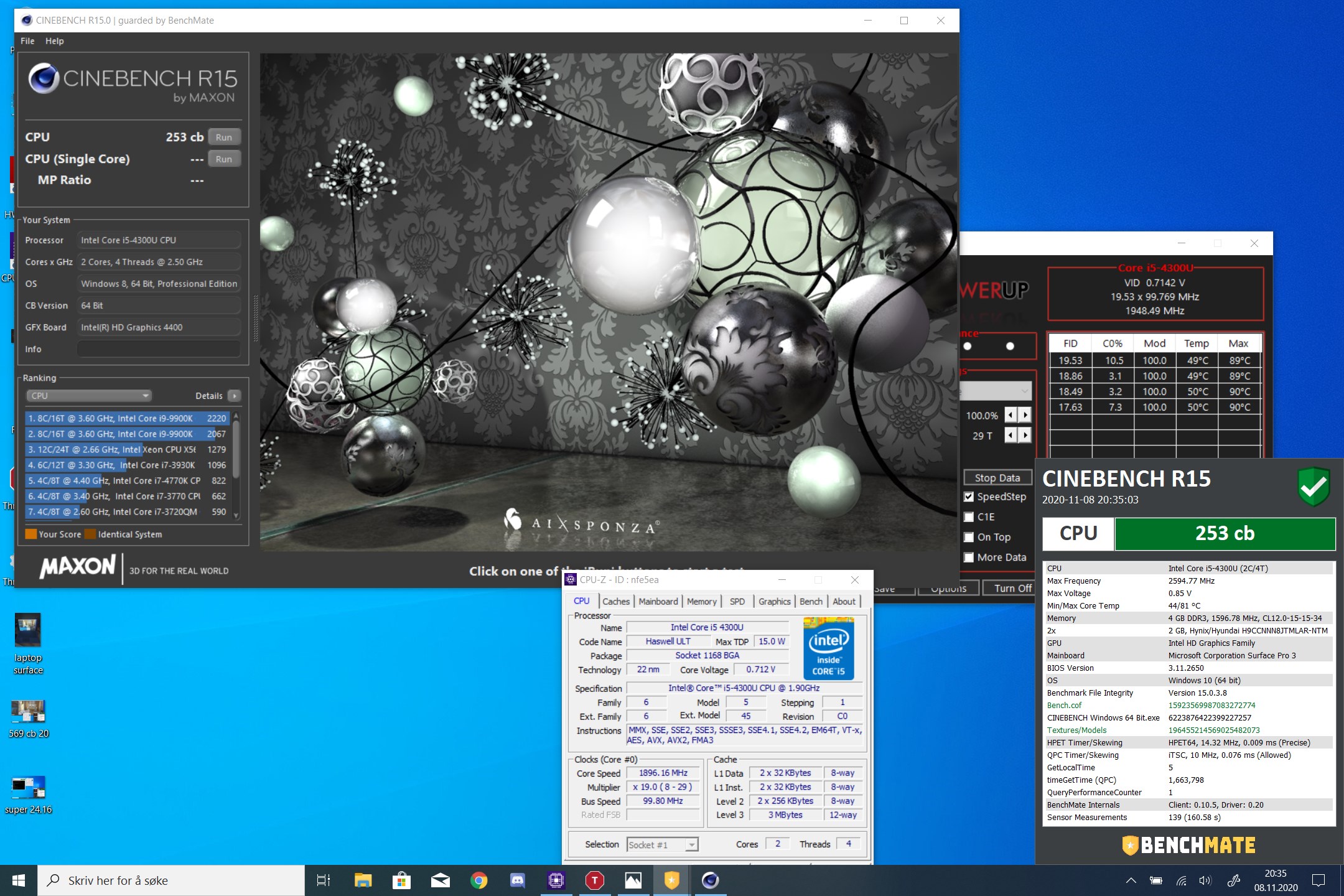Viewport: 1344px width, 896px height.
Task: Enable the C1E checkbox
Action: (969, 517)
